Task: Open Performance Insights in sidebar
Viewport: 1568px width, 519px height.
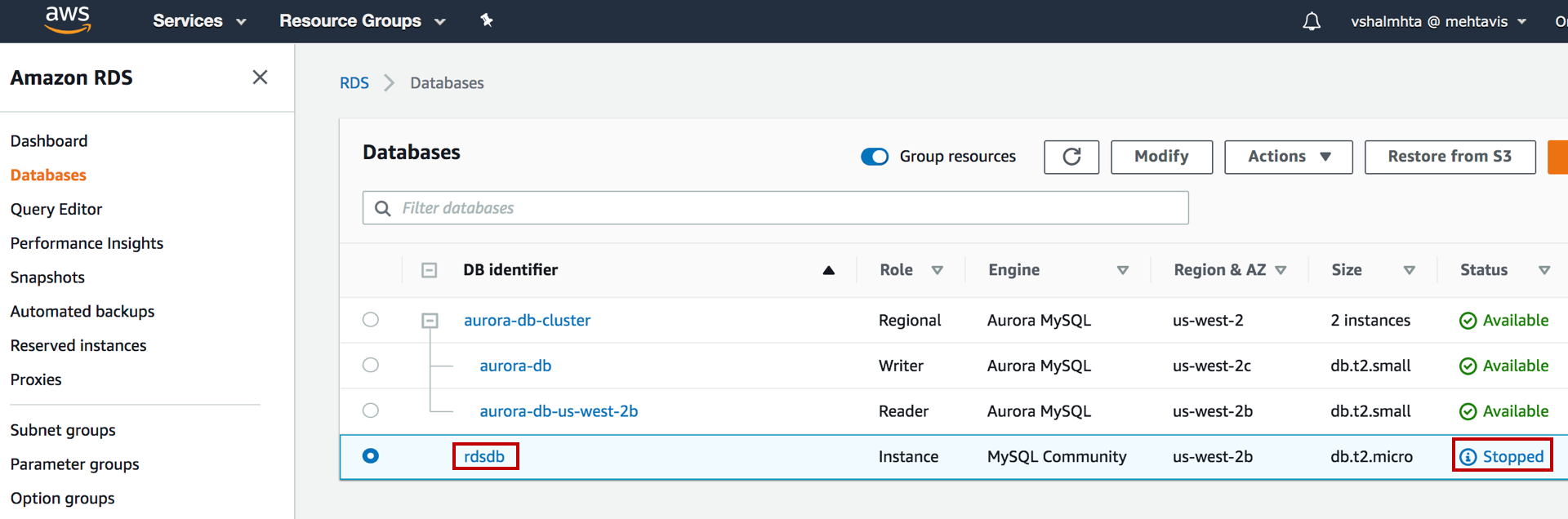Action: click(87, 244)
